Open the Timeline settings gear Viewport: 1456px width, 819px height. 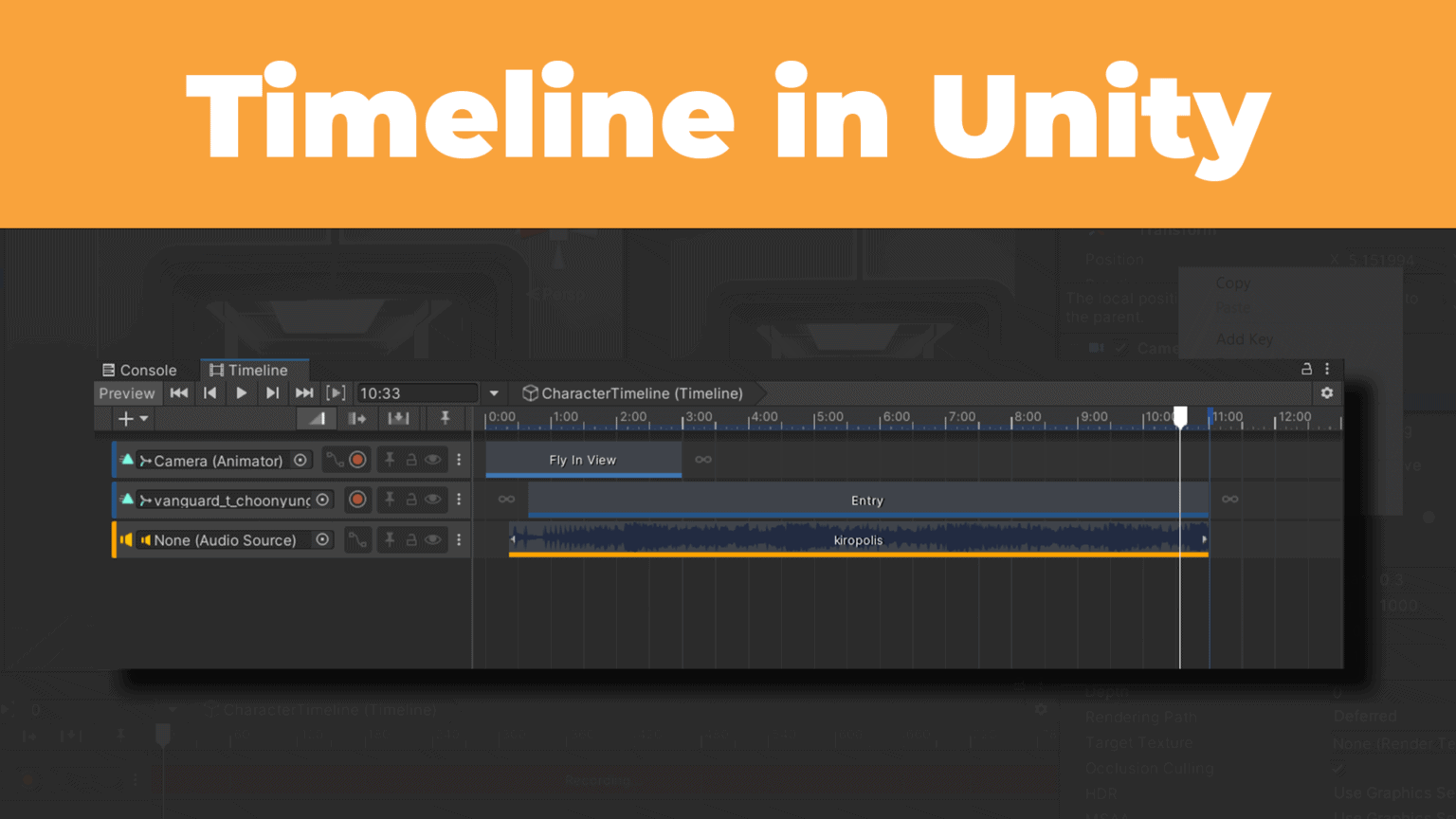point(1327,392)
